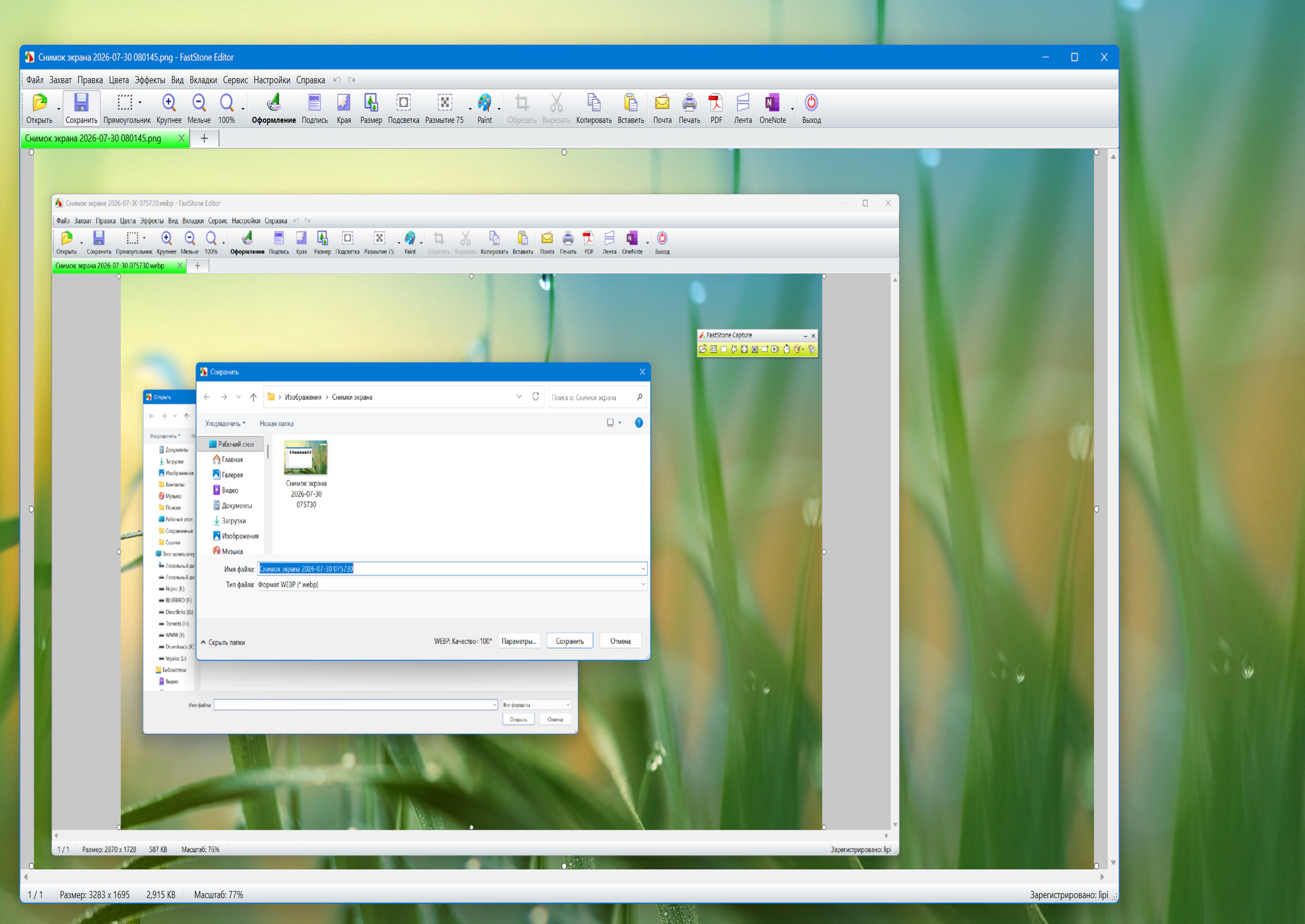Open the Цвета menu
The height and width of the screenshot is (924, 1305).
tap(119, 80)
